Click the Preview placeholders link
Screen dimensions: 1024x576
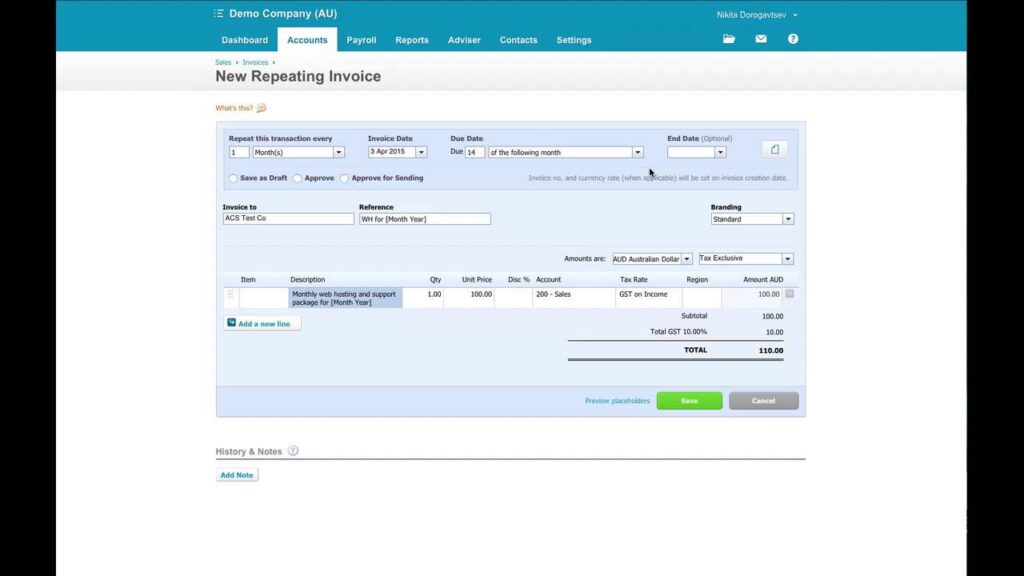coord(616,401)
